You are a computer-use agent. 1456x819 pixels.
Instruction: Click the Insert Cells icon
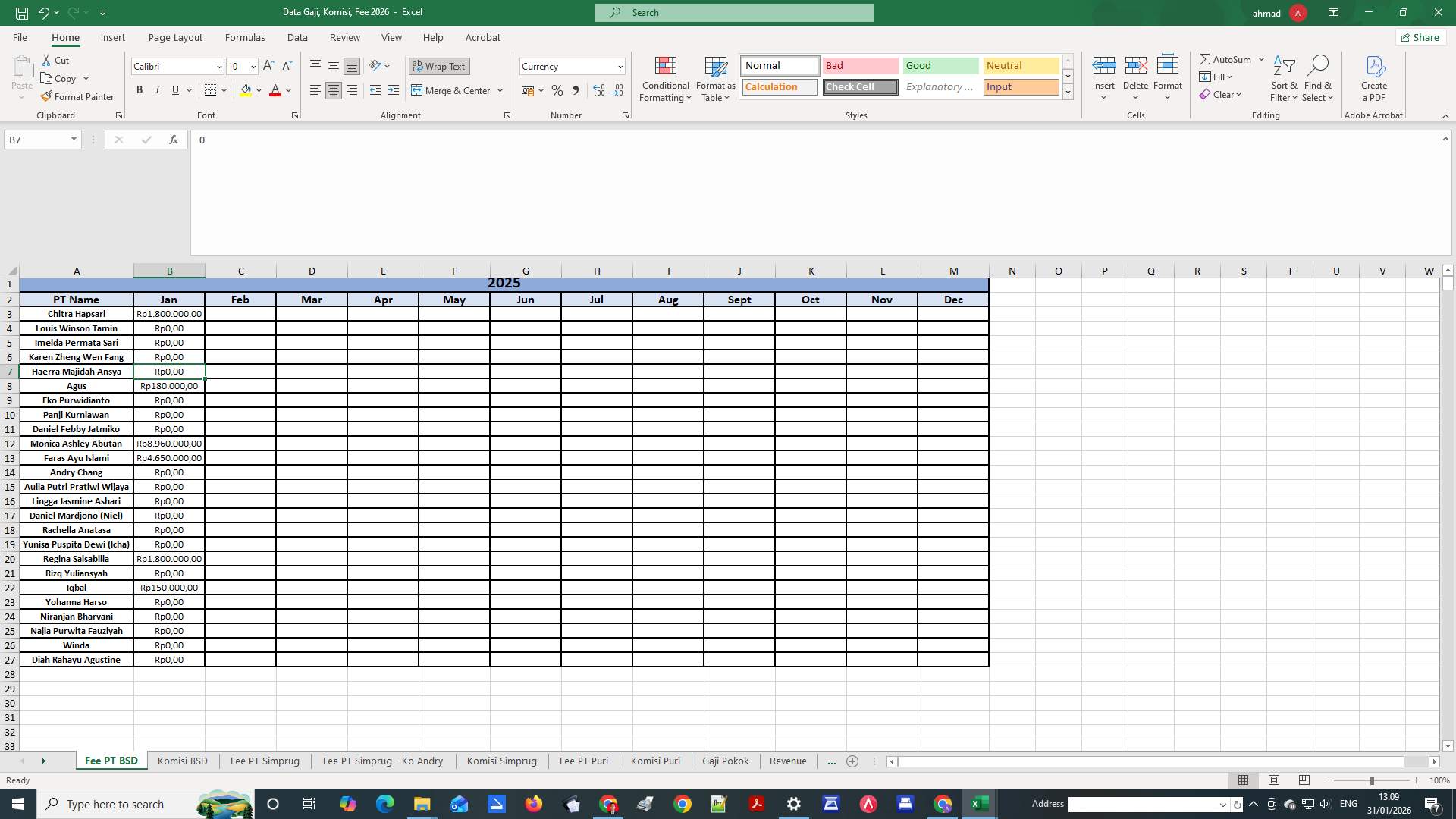click(x=1103, y=74)
